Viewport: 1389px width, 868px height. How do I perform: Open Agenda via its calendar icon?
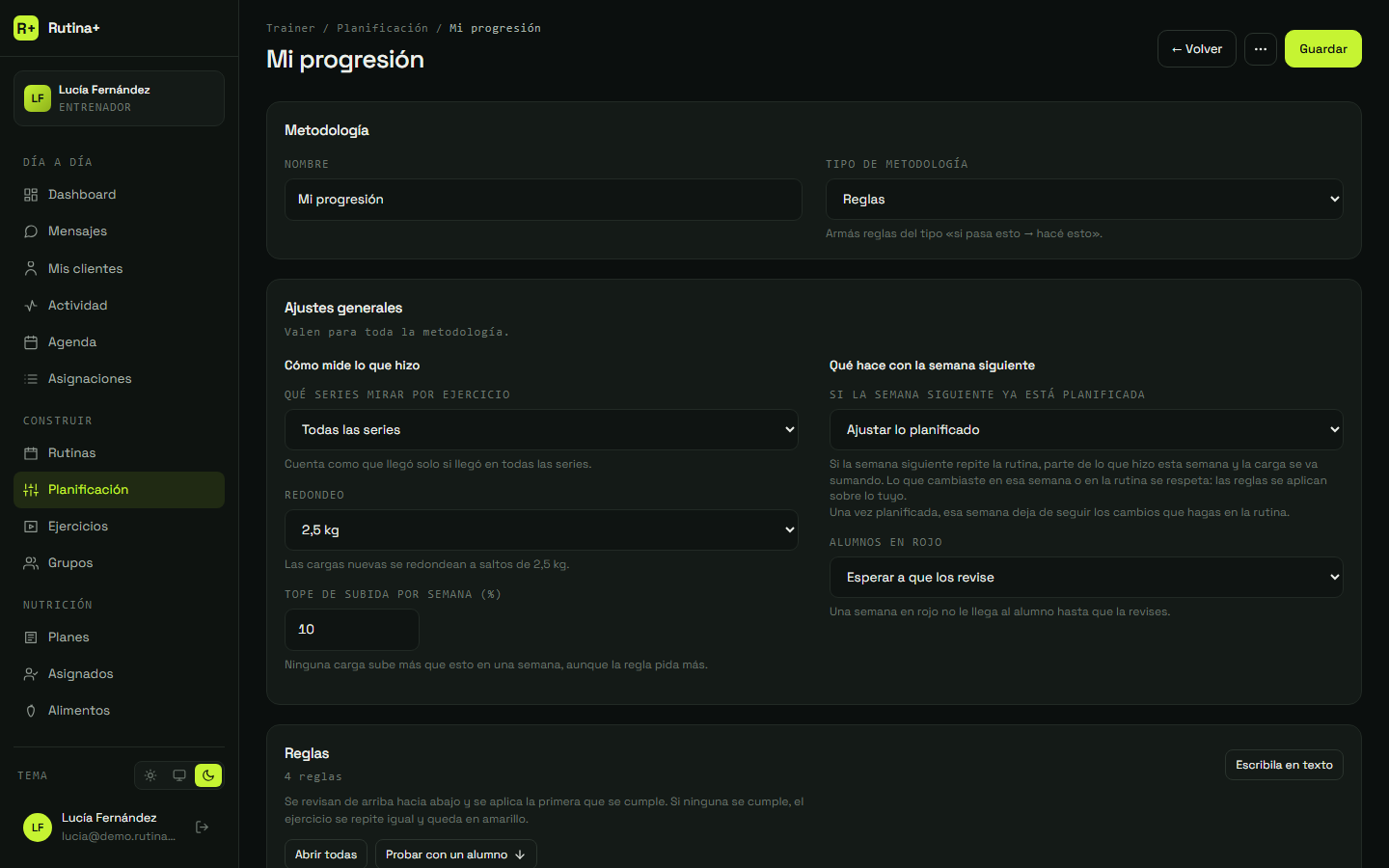tap(31, 342)
